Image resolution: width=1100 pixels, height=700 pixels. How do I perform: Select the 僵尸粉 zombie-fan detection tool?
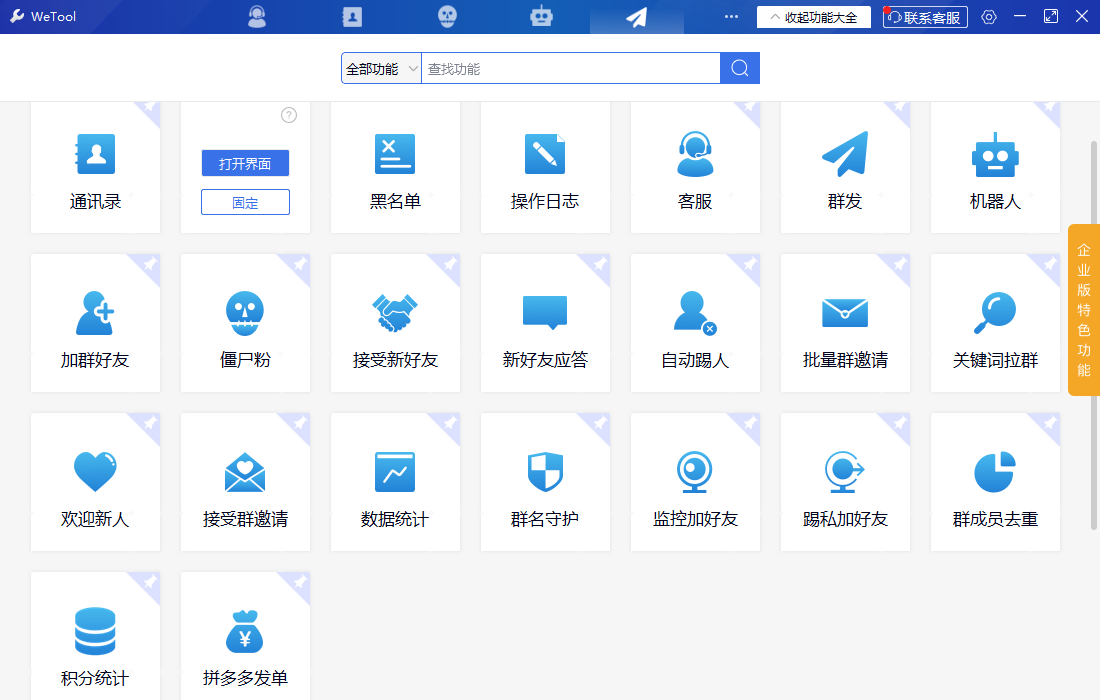coord(245,322)
